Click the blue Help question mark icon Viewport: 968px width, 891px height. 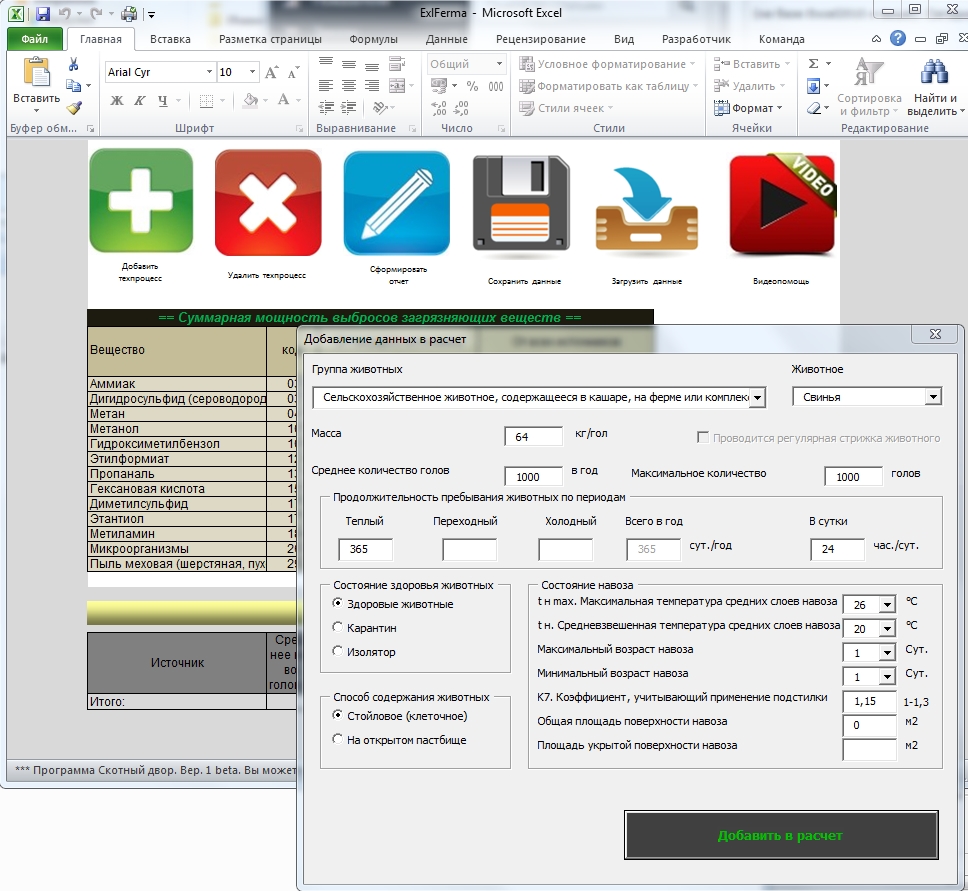pyautogui.click(x=898, y=38)
